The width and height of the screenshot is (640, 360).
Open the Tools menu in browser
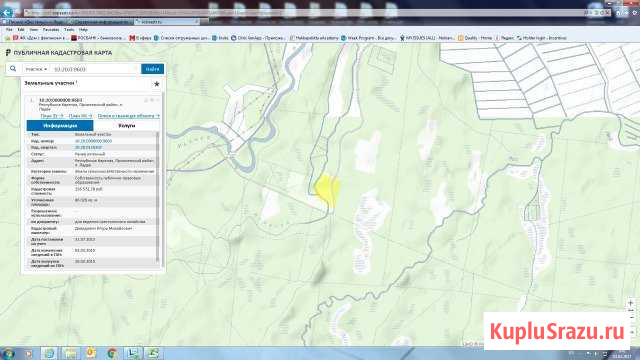click(69, 30)
